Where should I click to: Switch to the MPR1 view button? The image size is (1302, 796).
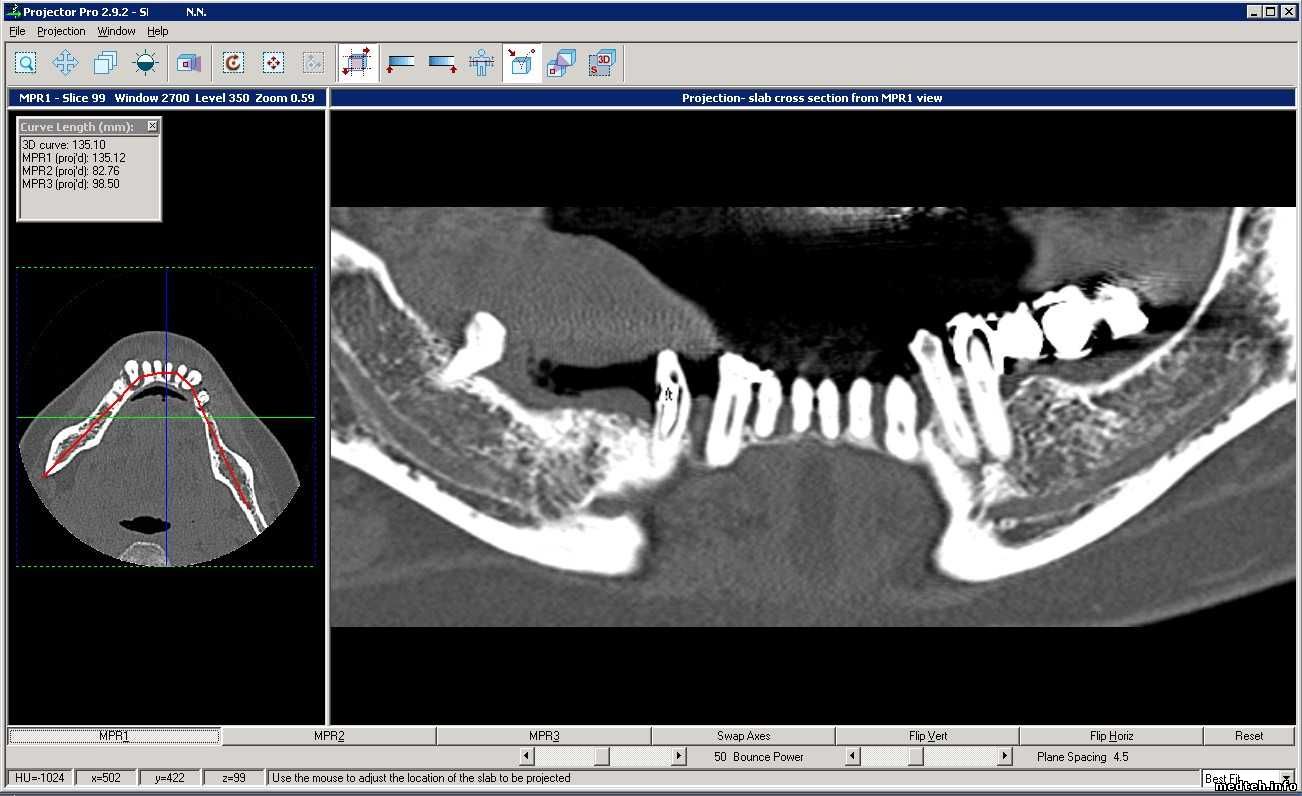point(114,736)
